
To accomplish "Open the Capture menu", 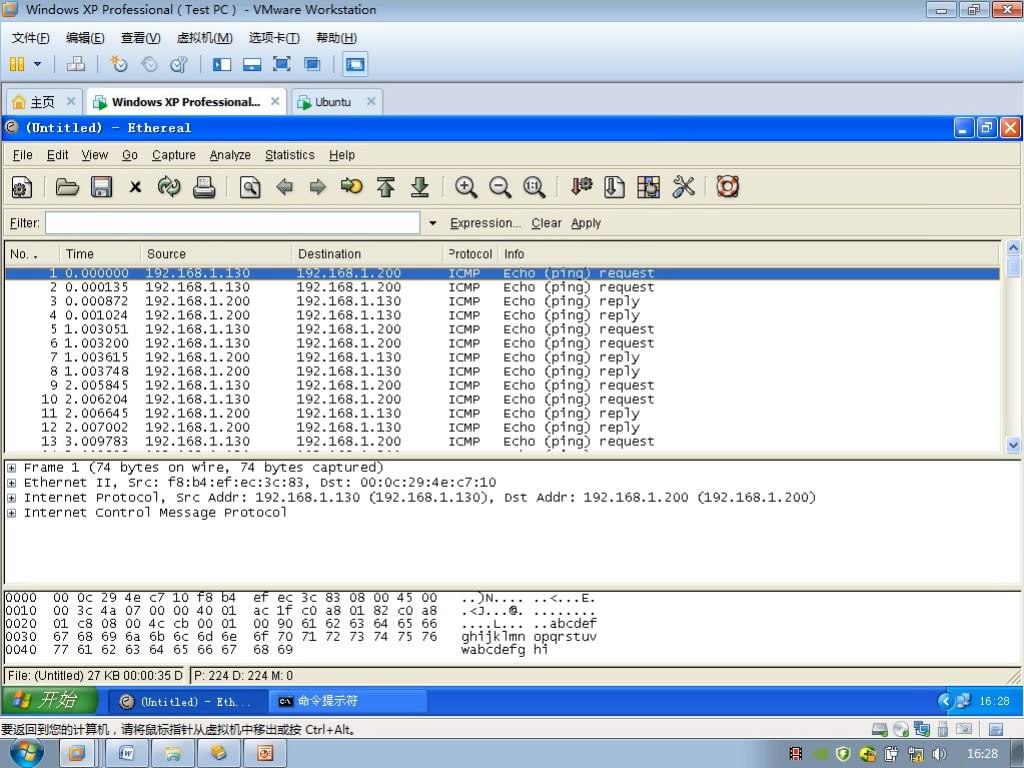I will pos(174,155).
